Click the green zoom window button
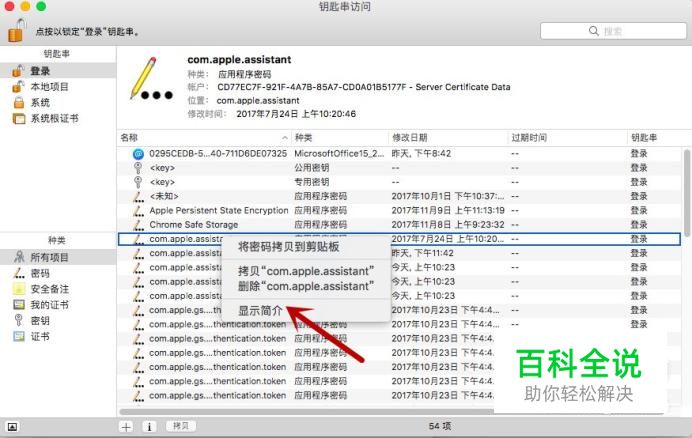 41,6
